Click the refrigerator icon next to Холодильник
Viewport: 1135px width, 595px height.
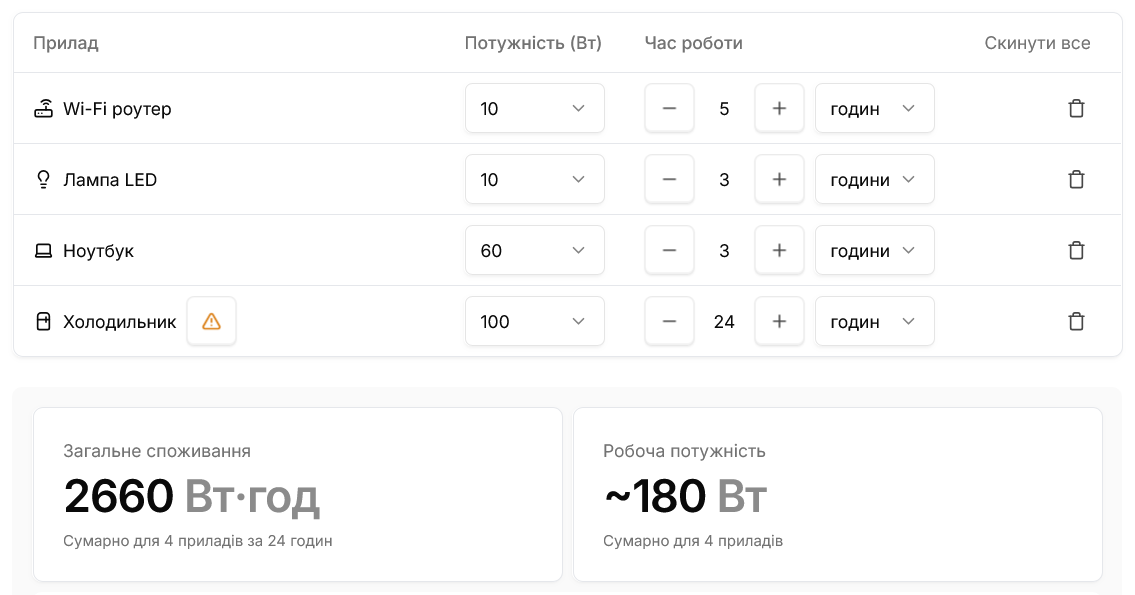coord(43,321)
